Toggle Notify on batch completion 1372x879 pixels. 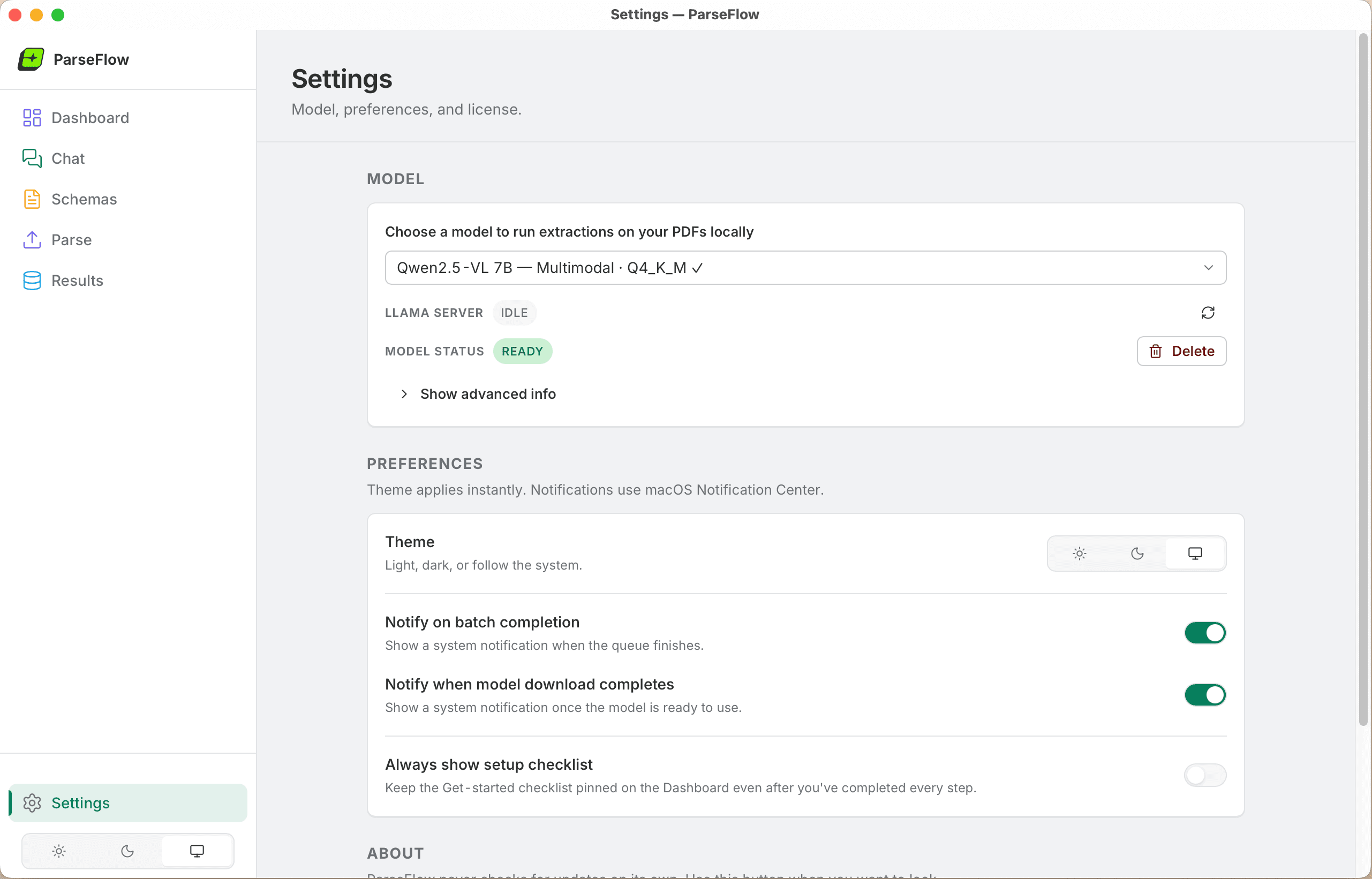tap(1205, 632)
